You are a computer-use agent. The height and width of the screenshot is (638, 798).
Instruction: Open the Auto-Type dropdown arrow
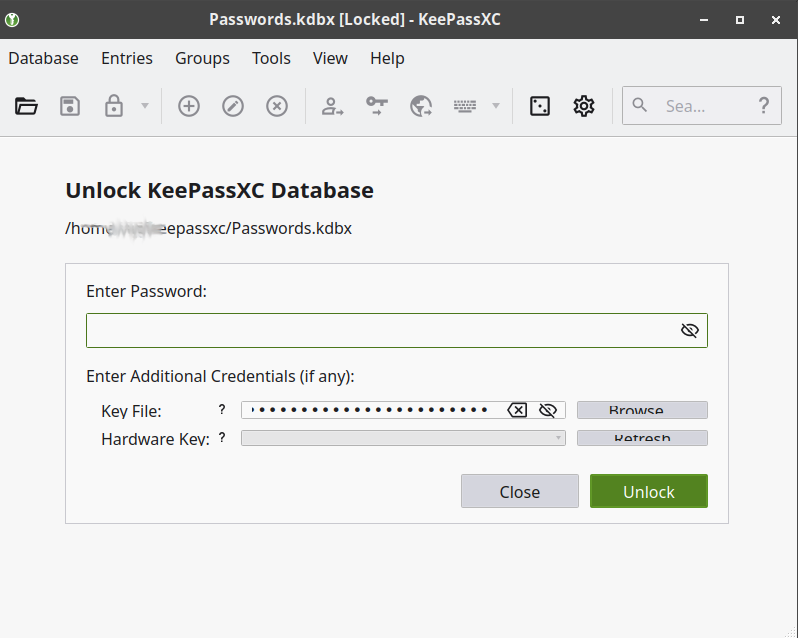click(x=496, y=106)
